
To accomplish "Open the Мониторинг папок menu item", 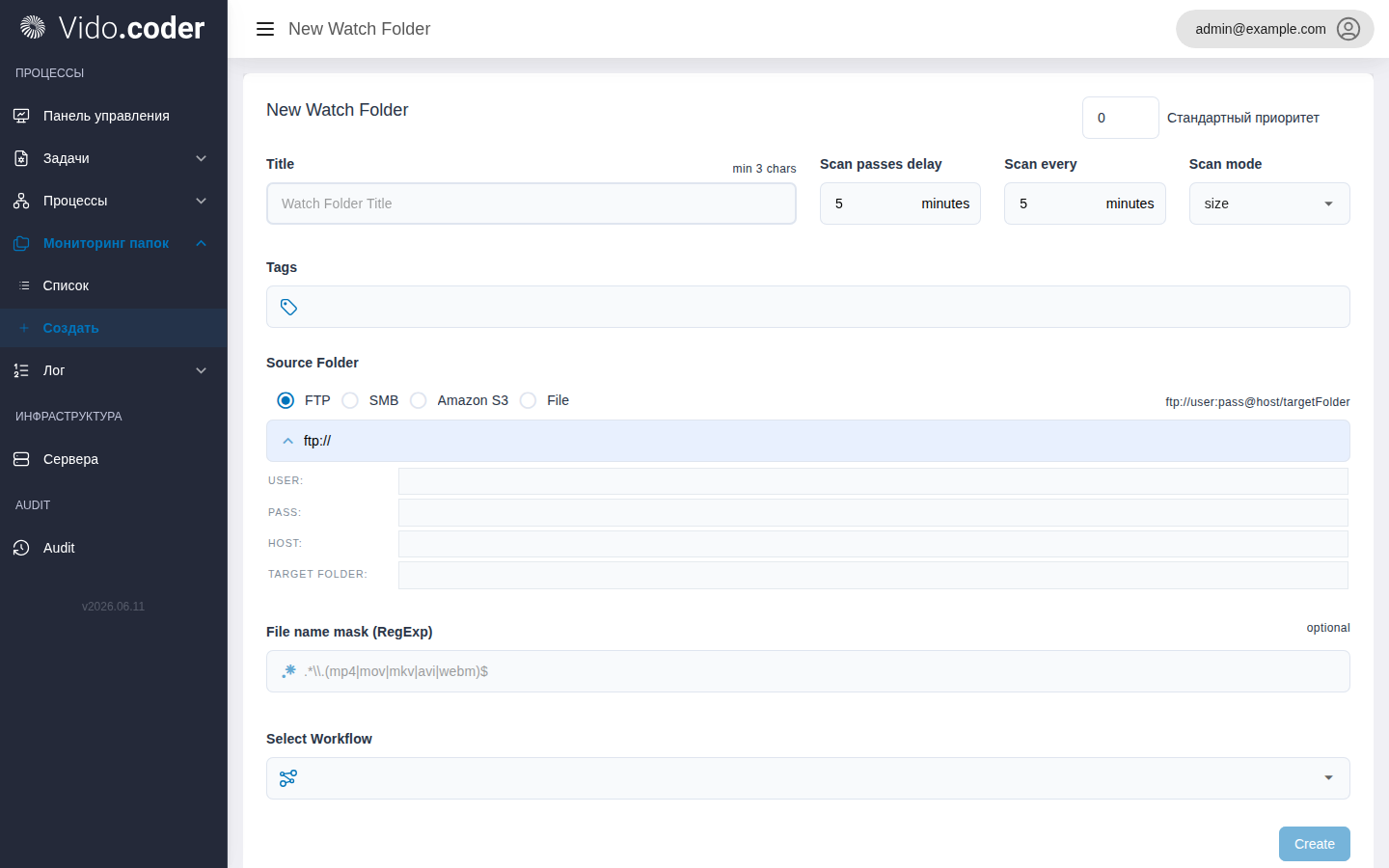I will 114,243.
